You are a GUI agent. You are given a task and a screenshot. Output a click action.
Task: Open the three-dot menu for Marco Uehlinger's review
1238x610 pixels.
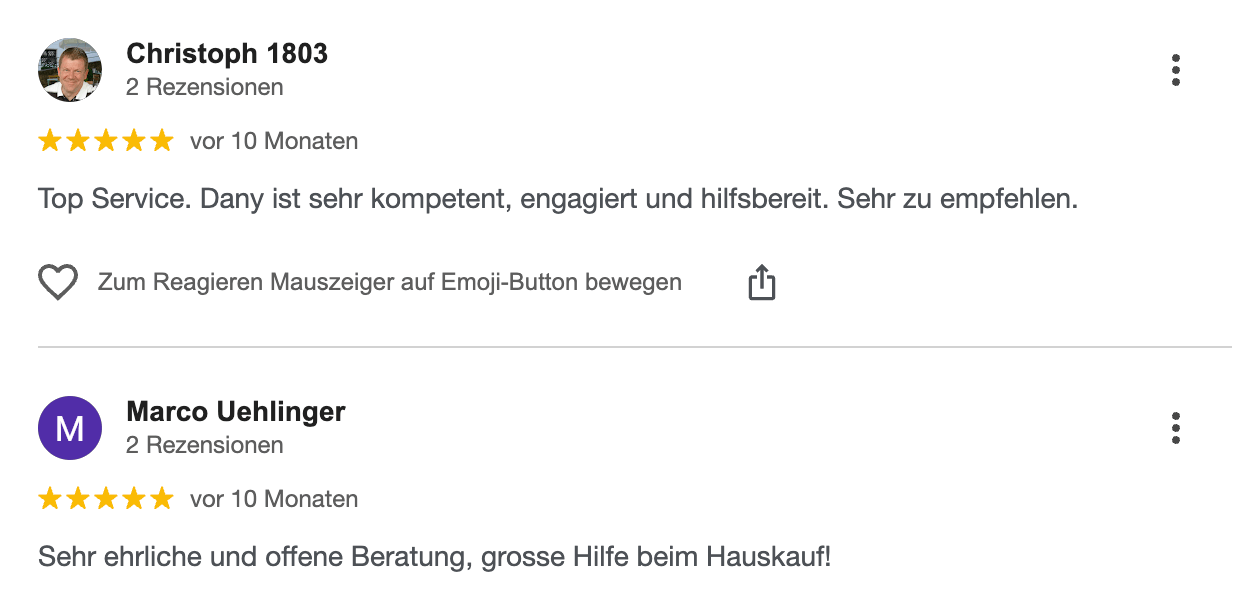1176,428
